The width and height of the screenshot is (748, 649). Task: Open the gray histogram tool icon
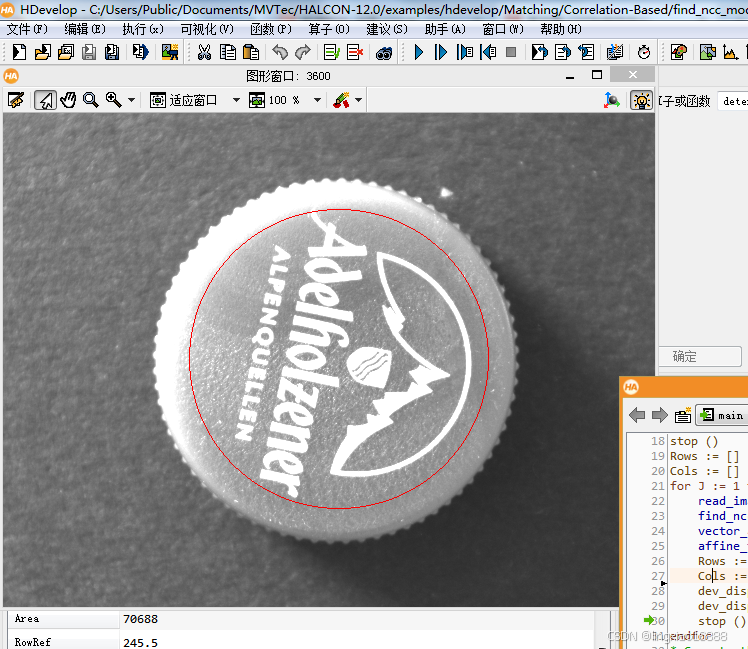[730, 52]
